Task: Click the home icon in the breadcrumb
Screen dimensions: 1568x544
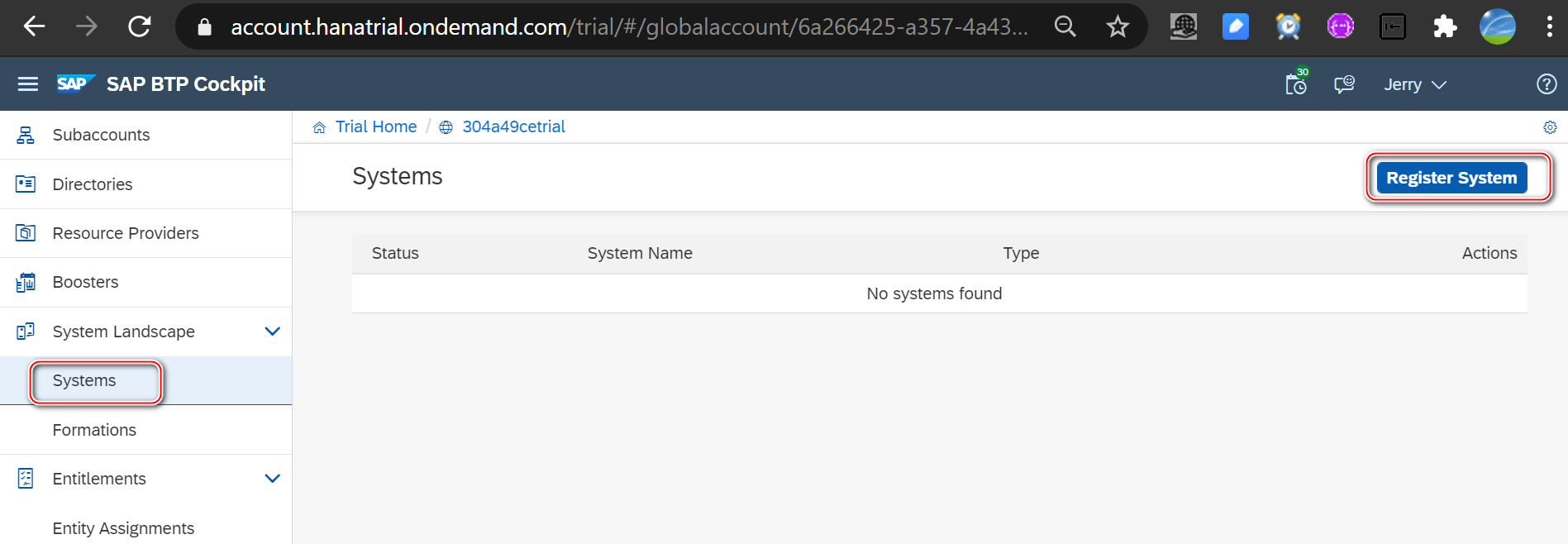Action: coord(319,127)
